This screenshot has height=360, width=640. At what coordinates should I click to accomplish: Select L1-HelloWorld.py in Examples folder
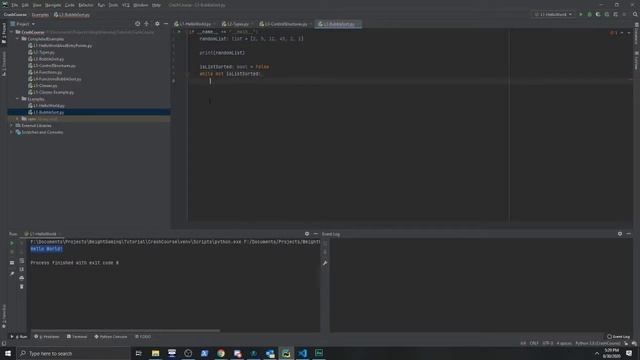(46, 105)
